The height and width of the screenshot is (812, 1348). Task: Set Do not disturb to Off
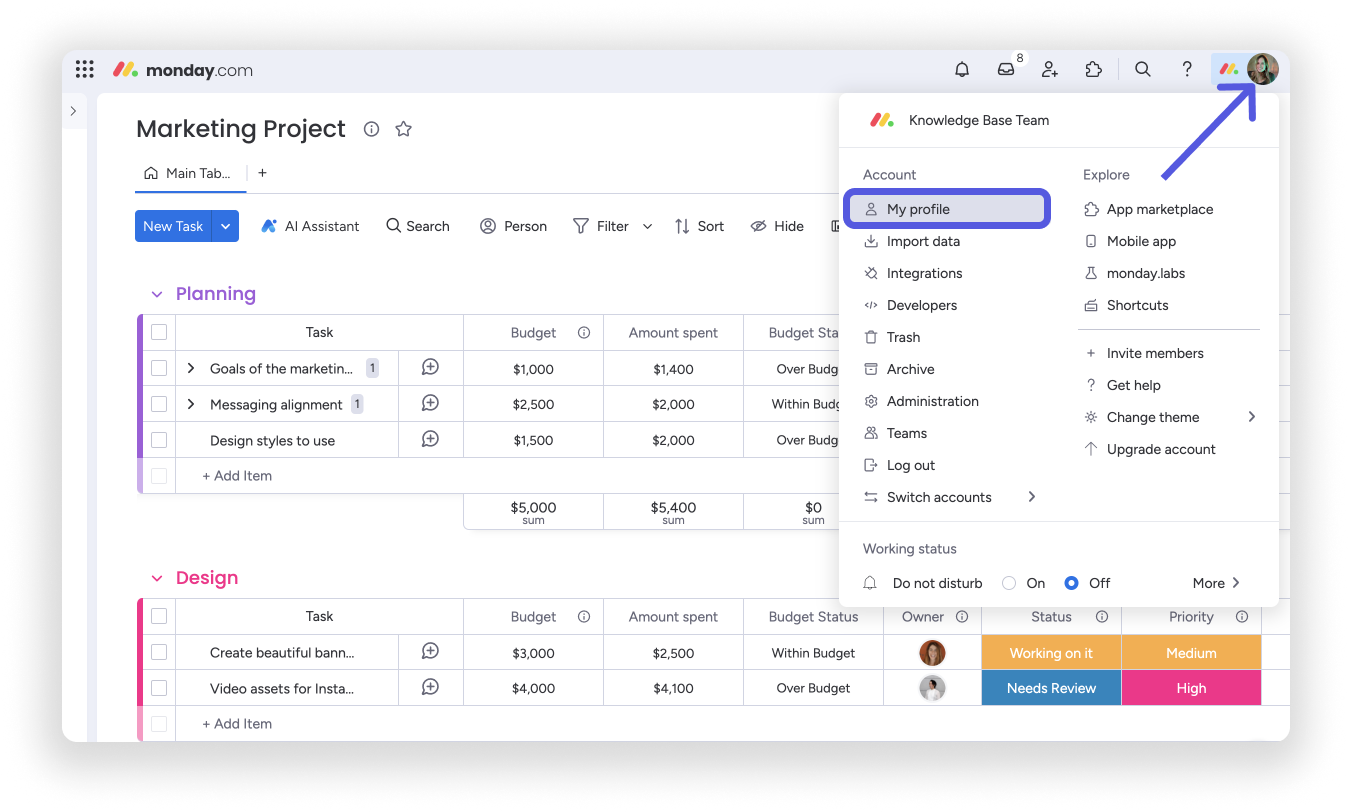pyautogui.click(x=1072, y=583)
